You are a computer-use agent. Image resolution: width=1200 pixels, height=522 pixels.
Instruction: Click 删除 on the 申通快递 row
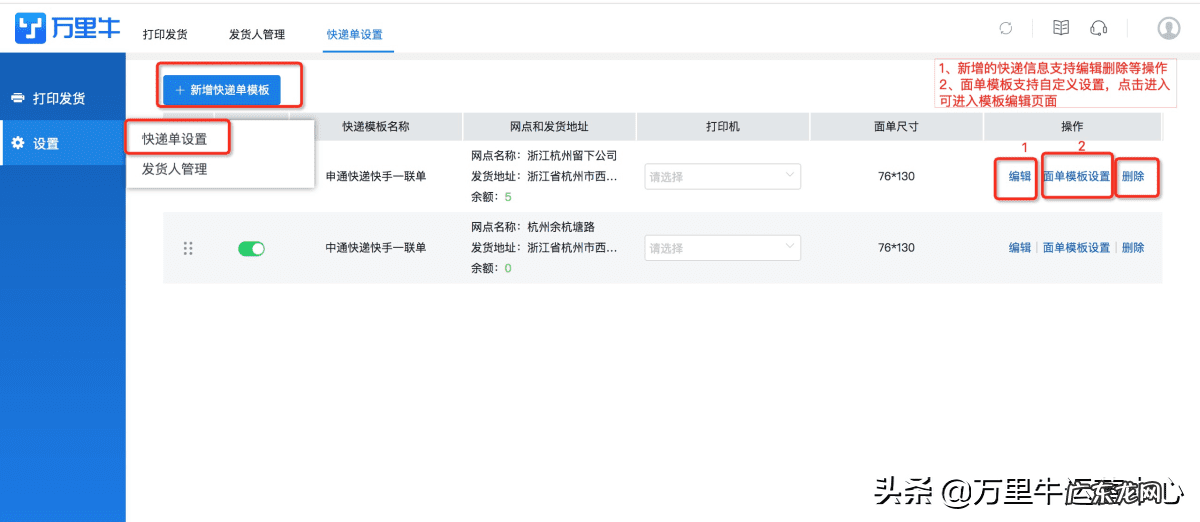(1133, 177)
